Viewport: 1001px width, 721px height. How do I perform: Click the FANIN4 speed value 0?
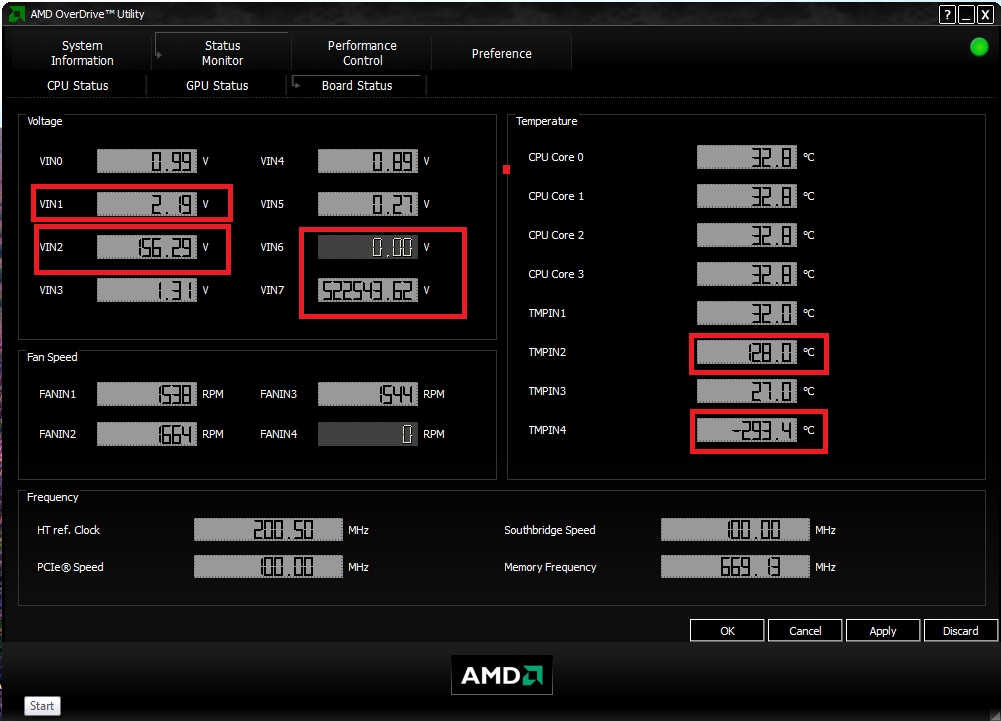tap(368, 434)
